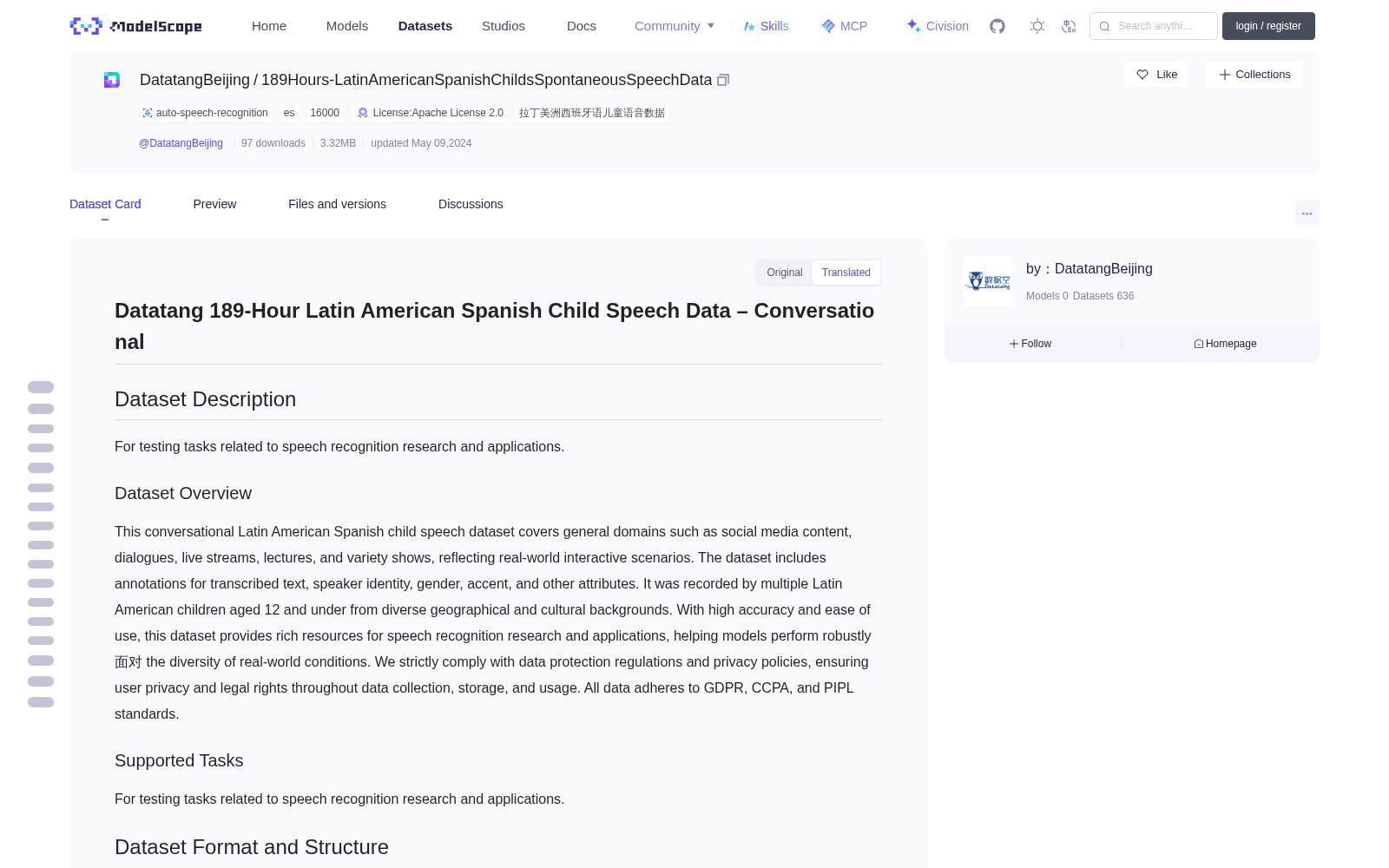Open the GitHub icon link
The image size is (1389, 868).
point(997,26)
